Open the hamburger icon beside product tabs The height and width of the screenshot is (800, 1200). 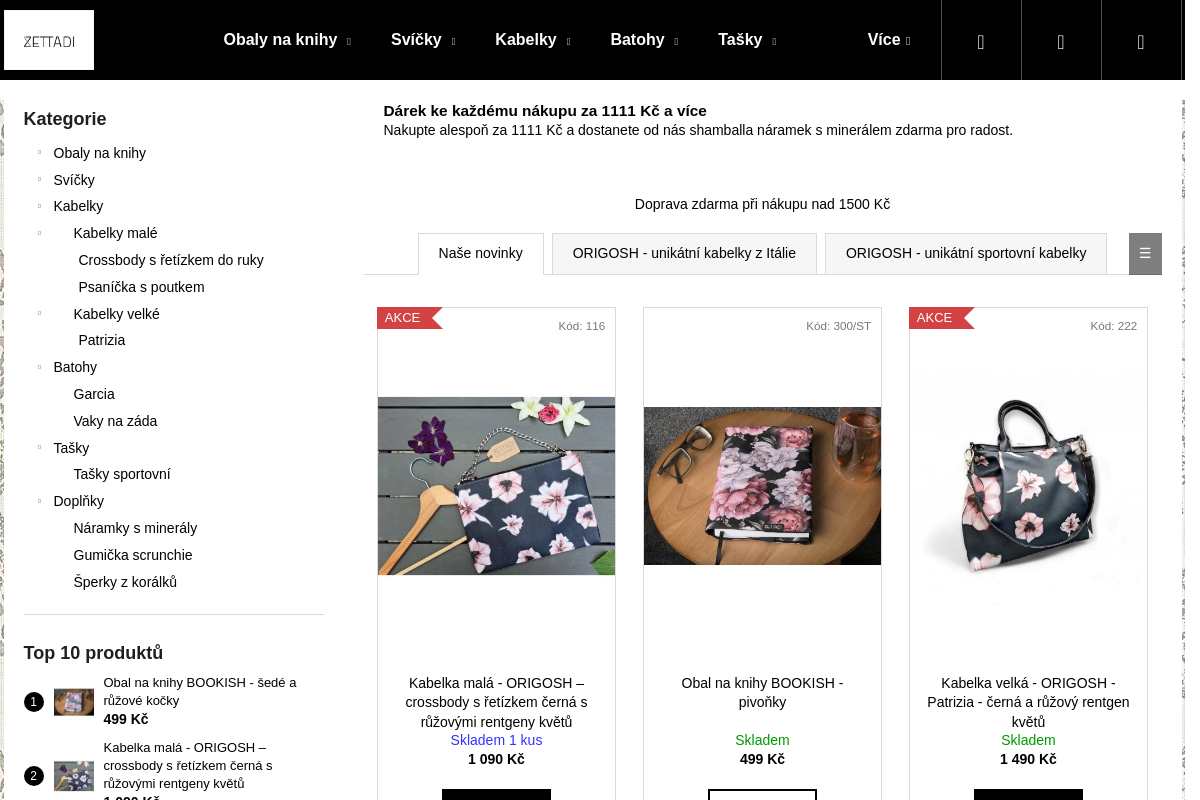click(1145, 254)
